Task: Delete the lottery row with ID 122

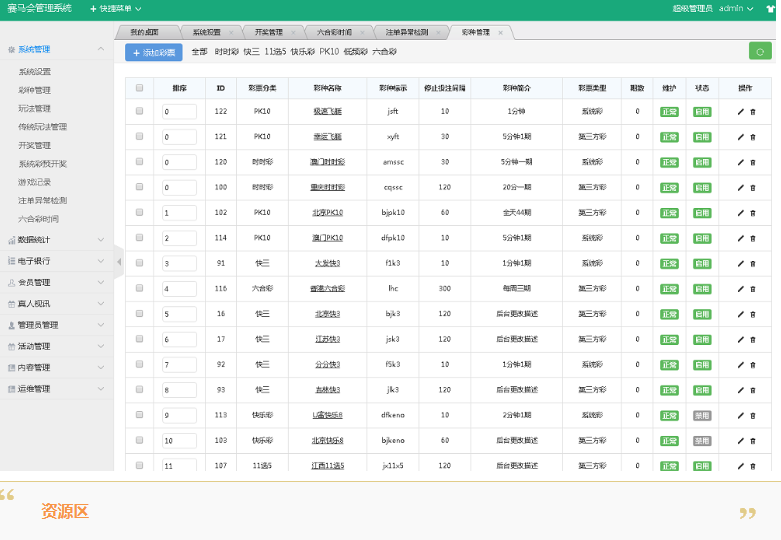Action: pos(753,112)
